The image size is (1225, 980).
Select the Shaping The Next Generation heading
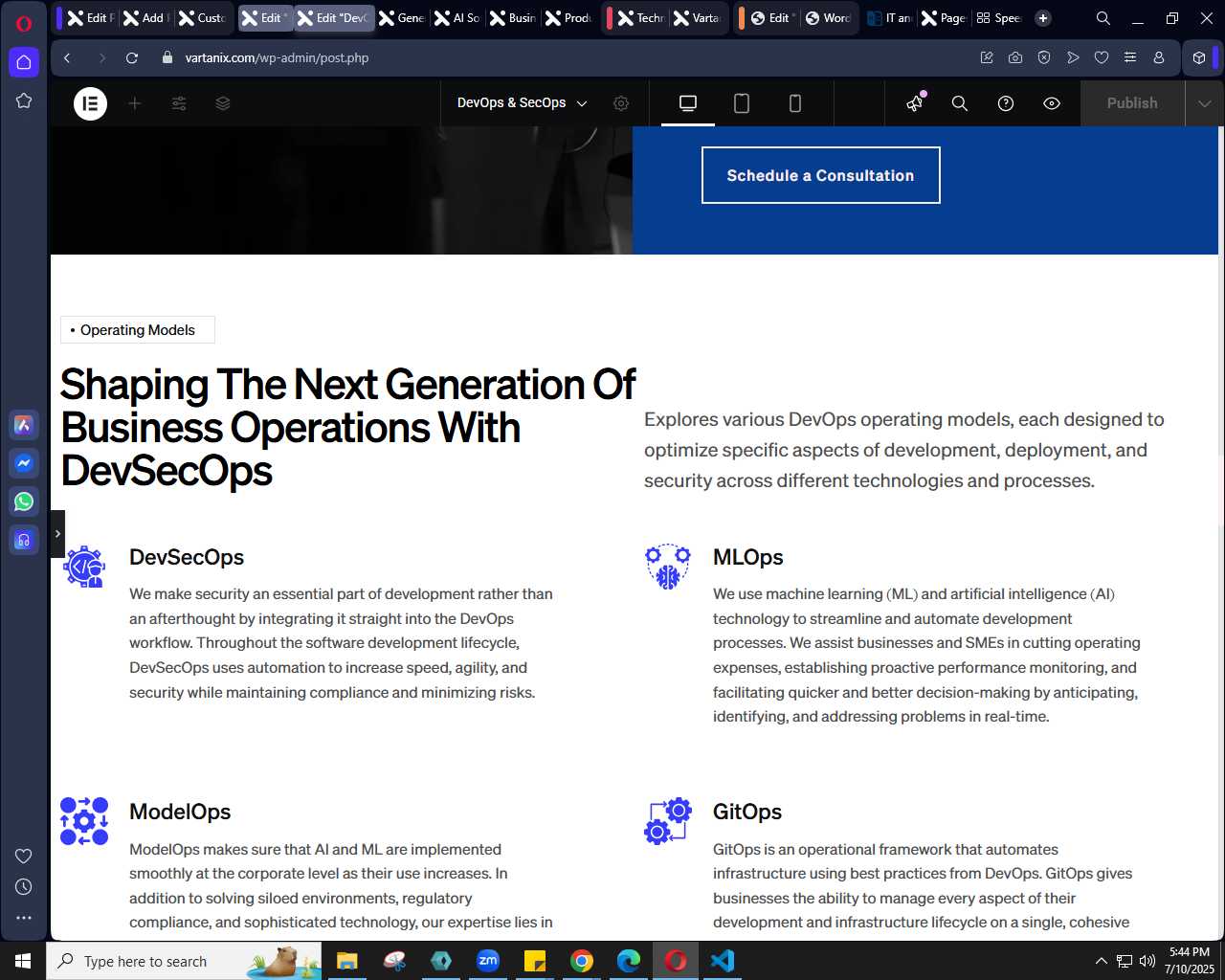click(347, 428)
